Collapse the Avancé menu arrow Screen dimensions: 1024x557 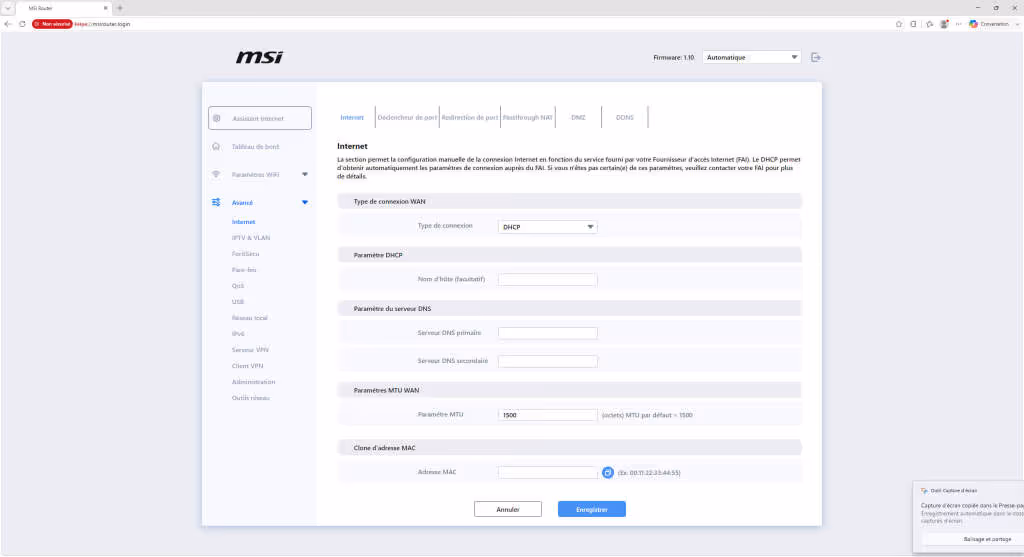click(x=305, y=202)
